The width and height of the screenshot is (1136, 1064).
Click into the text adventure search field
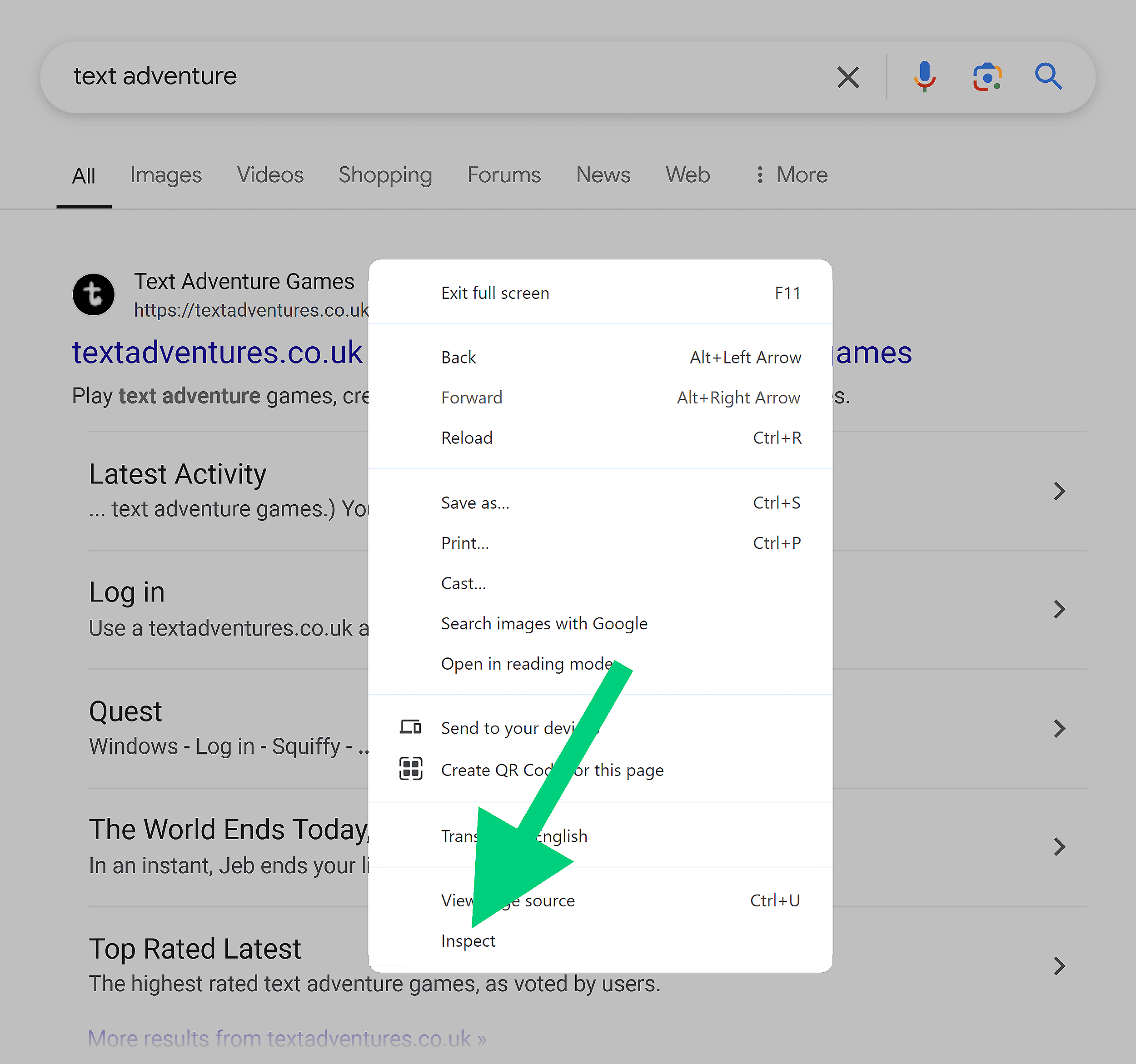[x=446, y=77]
